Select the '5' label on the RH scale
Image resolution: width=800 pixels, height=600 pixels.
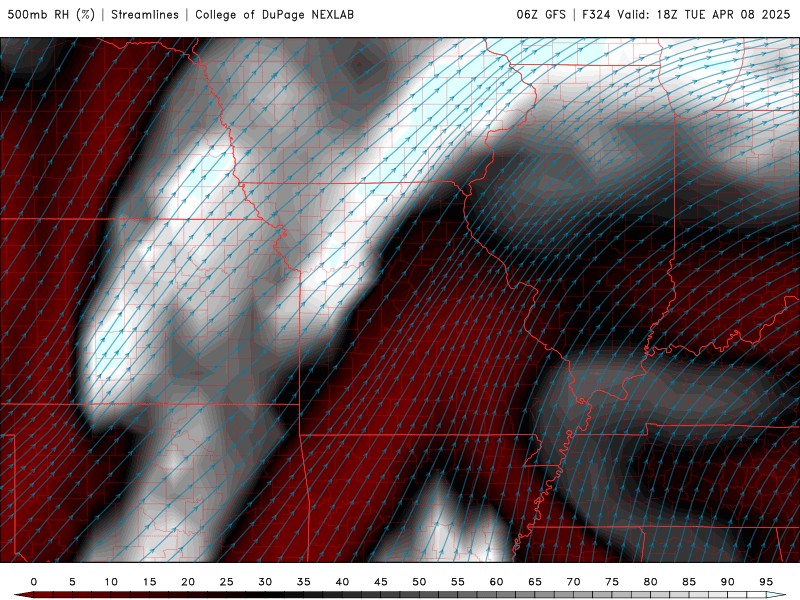[72, 582]
